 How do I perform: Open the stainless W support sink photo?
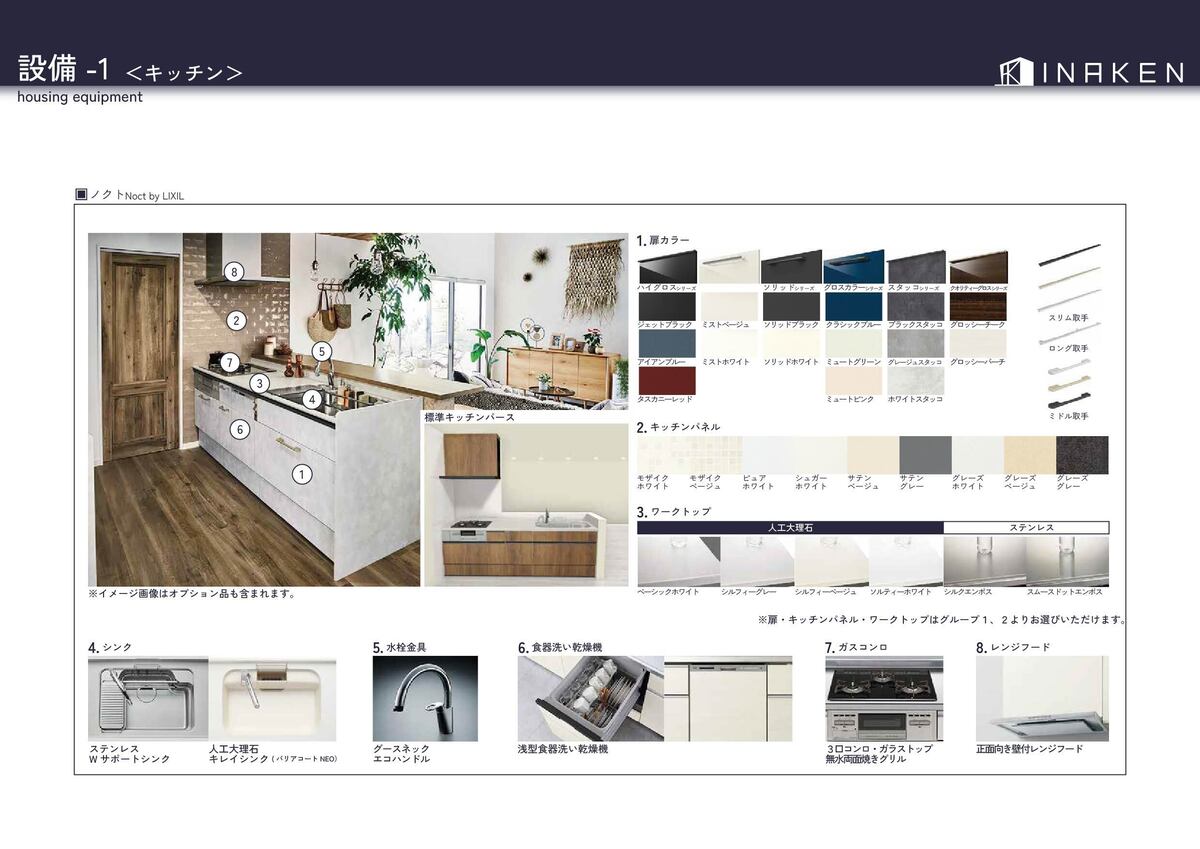(x=148, y=698)
